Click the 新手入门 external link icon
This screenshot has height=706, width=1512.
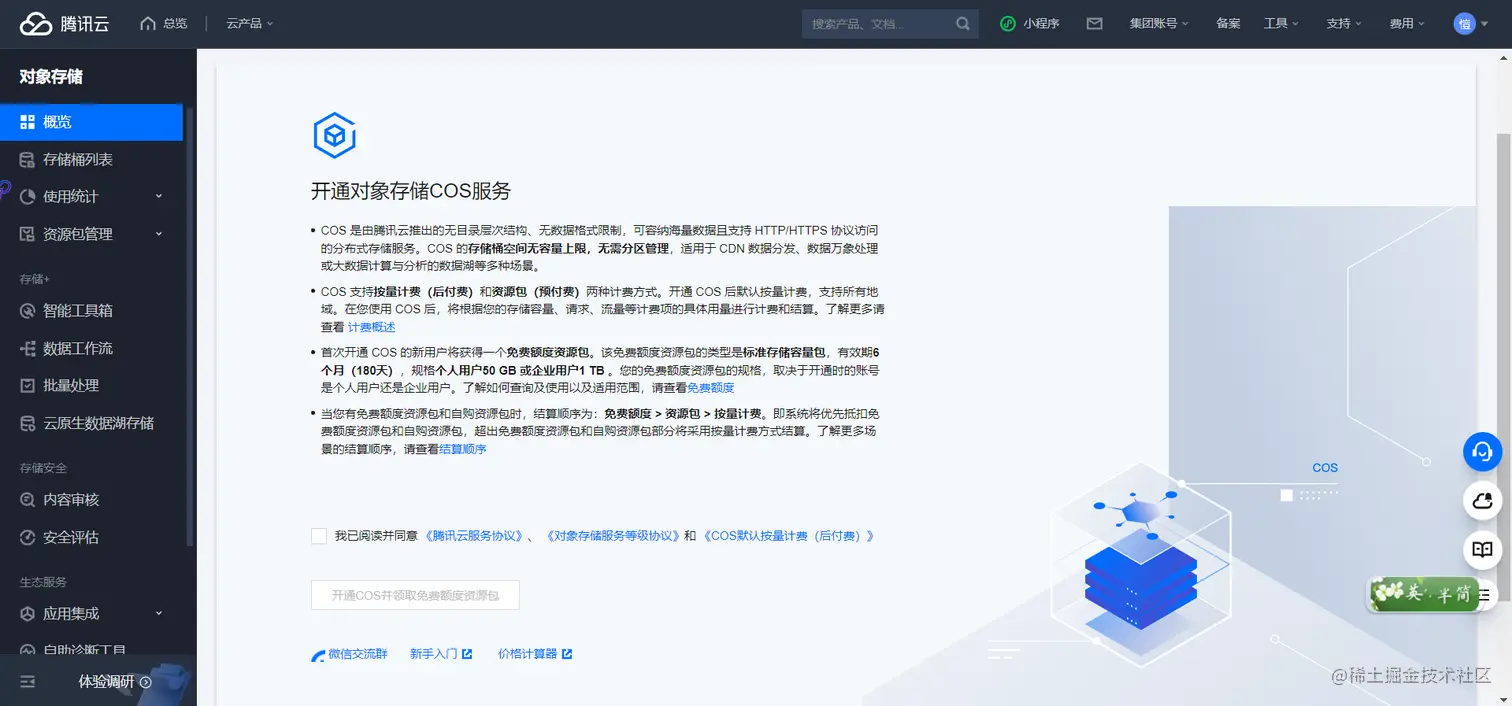pyautogui.click(x=467, y=654)
